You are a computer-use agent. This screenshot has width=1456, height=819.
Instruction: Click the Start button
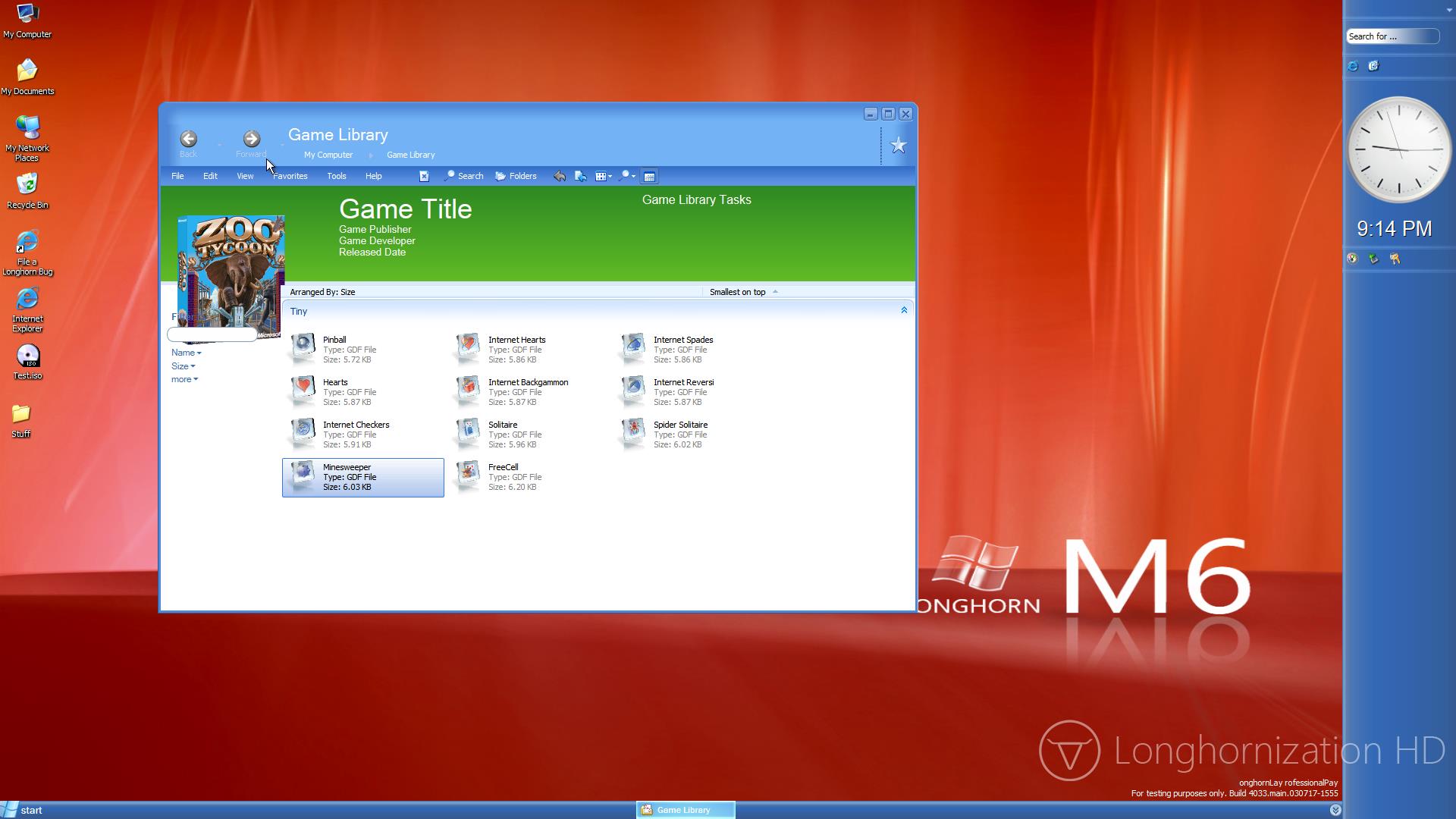[x=23, y=810]
